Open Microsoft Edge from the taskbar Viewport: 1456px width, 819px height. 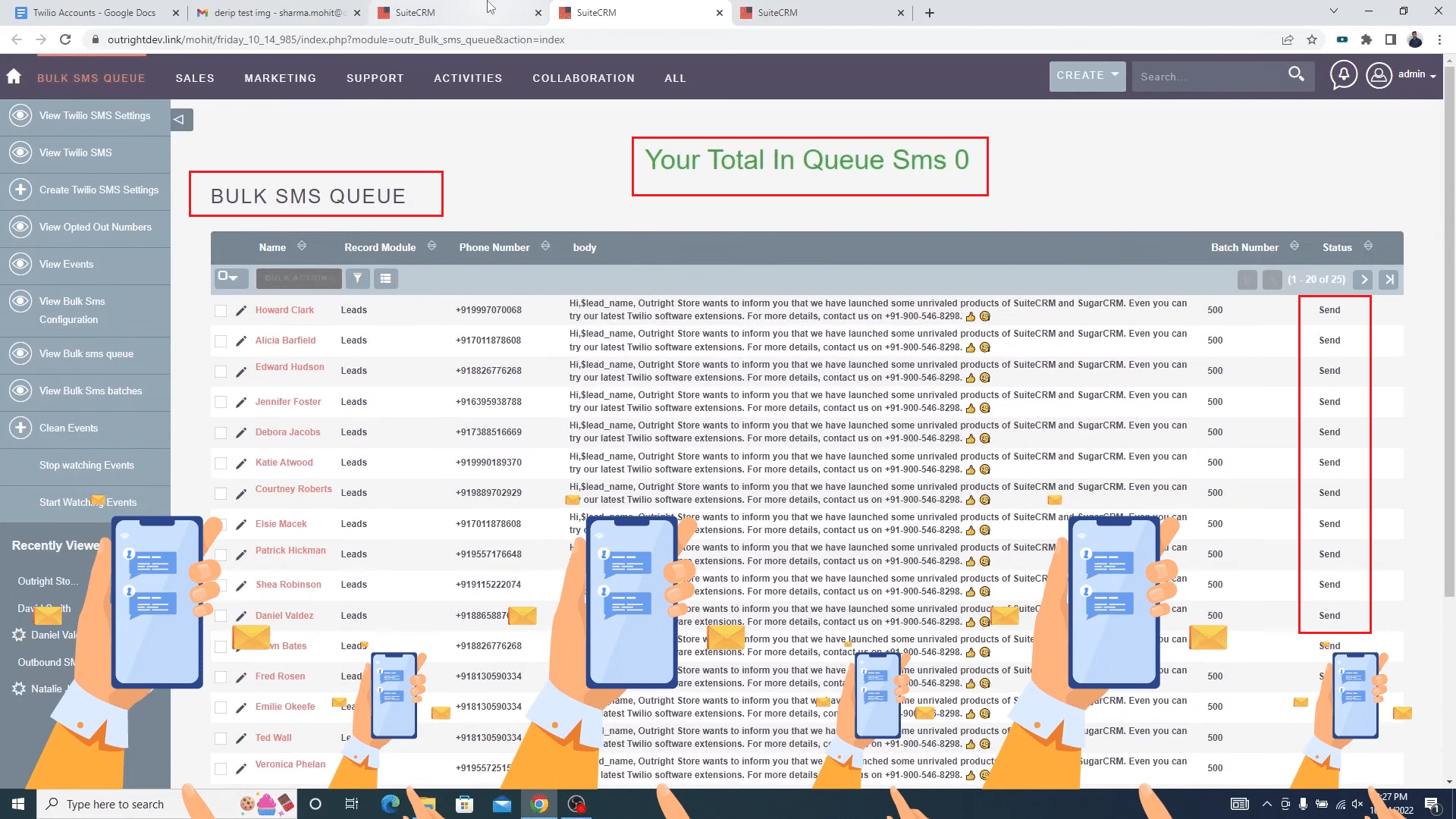tap(390, 804)
